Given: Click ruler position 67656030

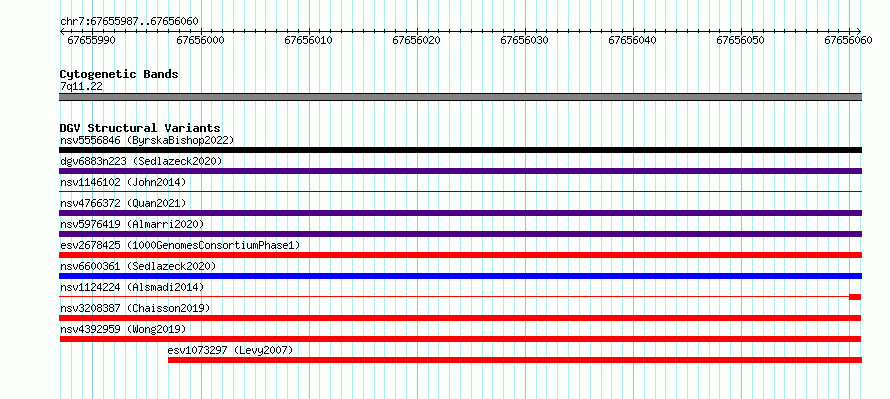Looking at the screenshot, I should click(524, 40).
